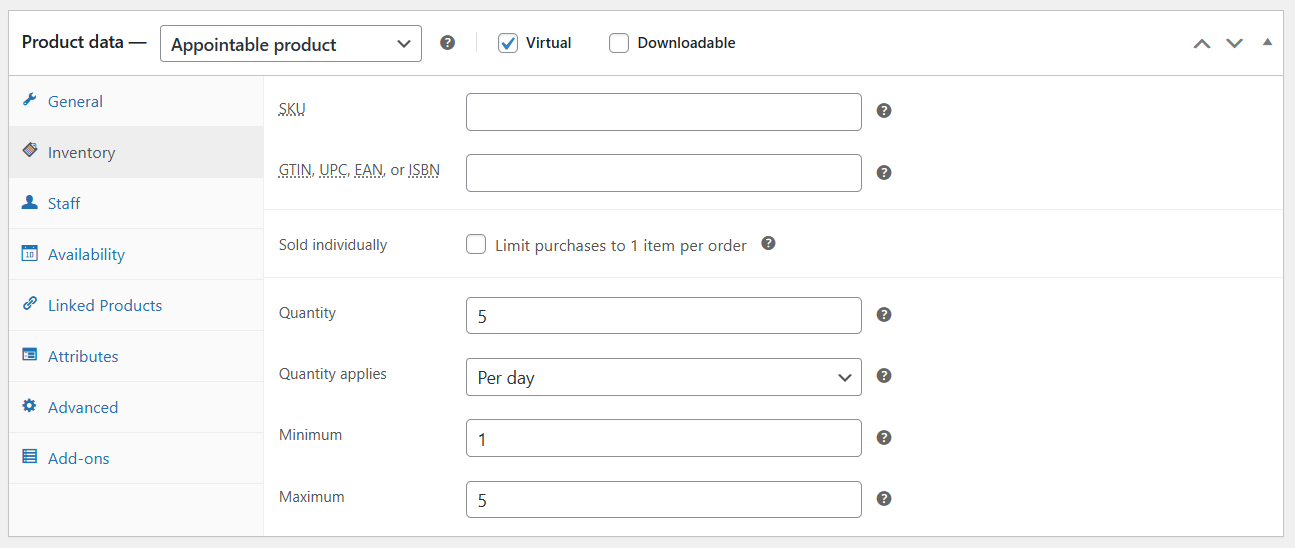1295x548 pixels.
Task: Check Limit purchases to 1 item per order
Action: point(476,245)
